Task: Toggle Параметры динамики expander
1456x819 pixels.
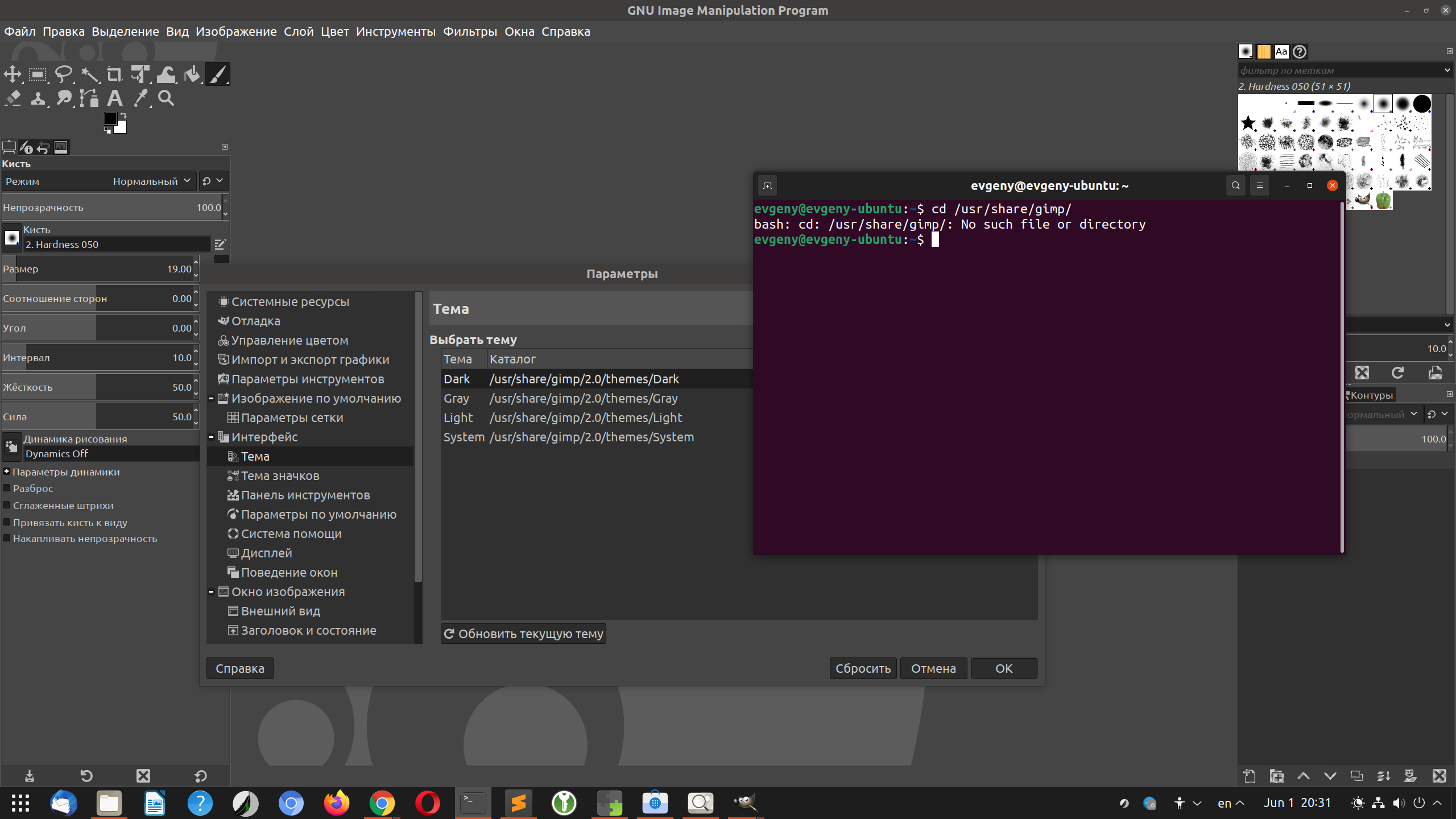Action: [x=7, y=471]
